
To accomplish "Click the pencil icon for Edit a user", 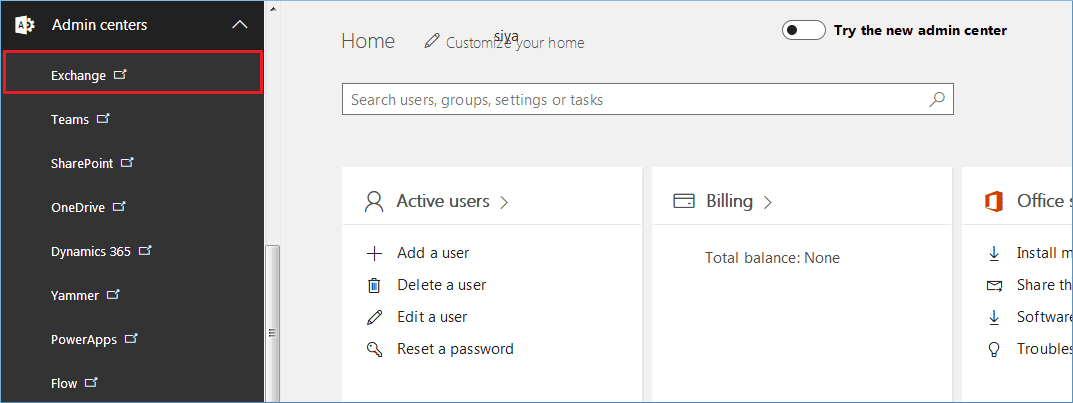I will 374,317.
